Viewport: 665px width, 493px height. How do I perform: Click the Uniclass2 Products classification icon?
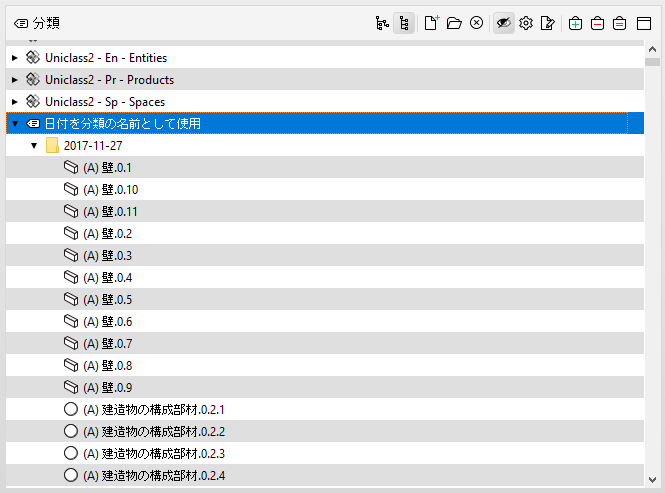click(33, 79)
